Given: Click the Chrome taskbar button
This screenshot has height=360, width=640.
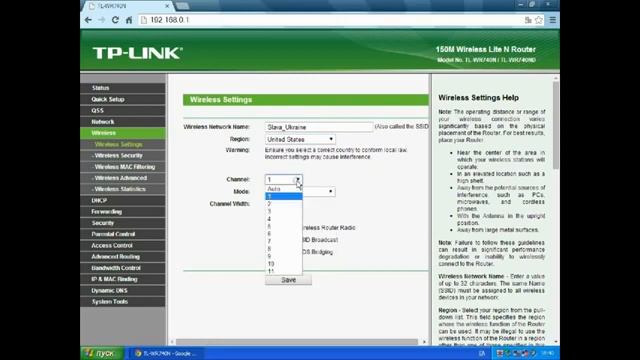Looking at the screenshot, I should [167, 353].
